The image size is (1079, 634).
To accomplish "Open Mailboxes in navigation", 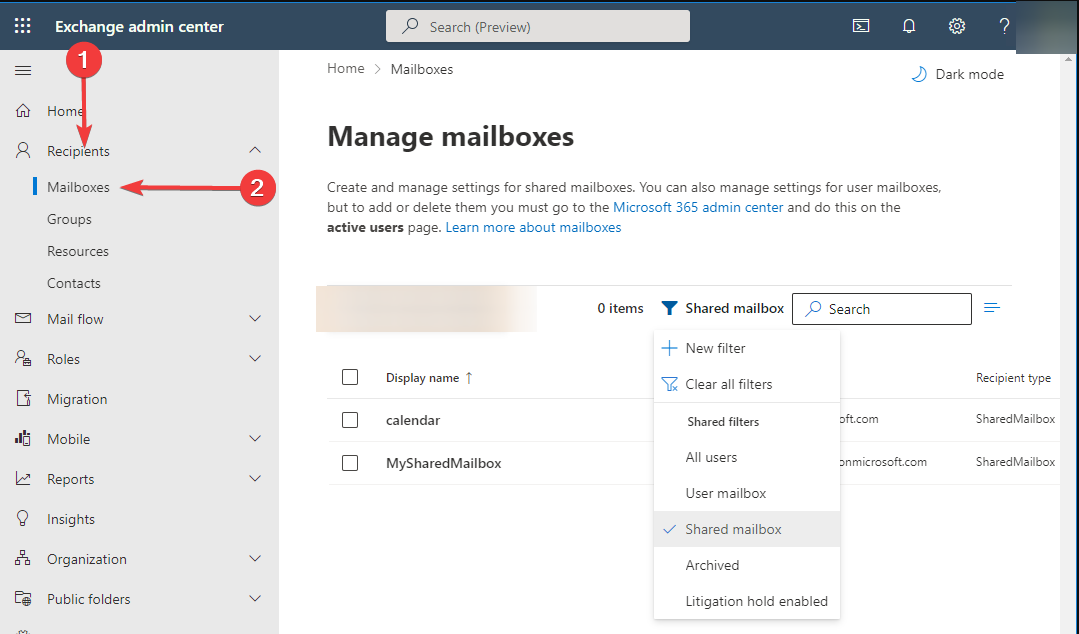I will (x=78, y=187).
